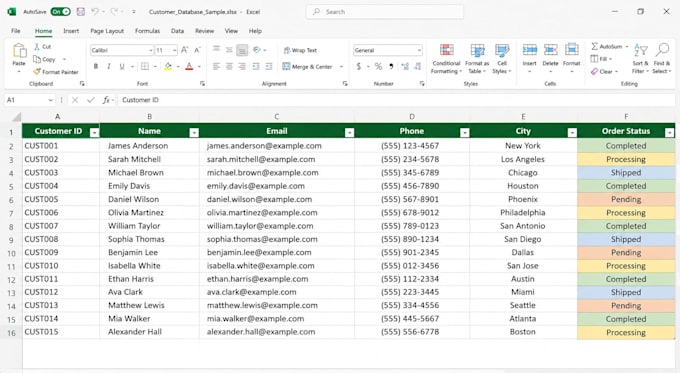Toggle Bottom Align button

tap(242, 50)
